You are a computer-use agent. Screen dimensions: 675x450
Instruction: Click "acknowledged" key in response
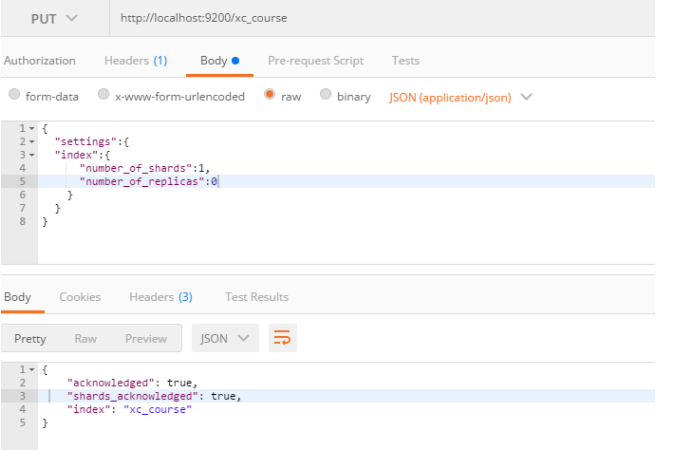(111, 383)
